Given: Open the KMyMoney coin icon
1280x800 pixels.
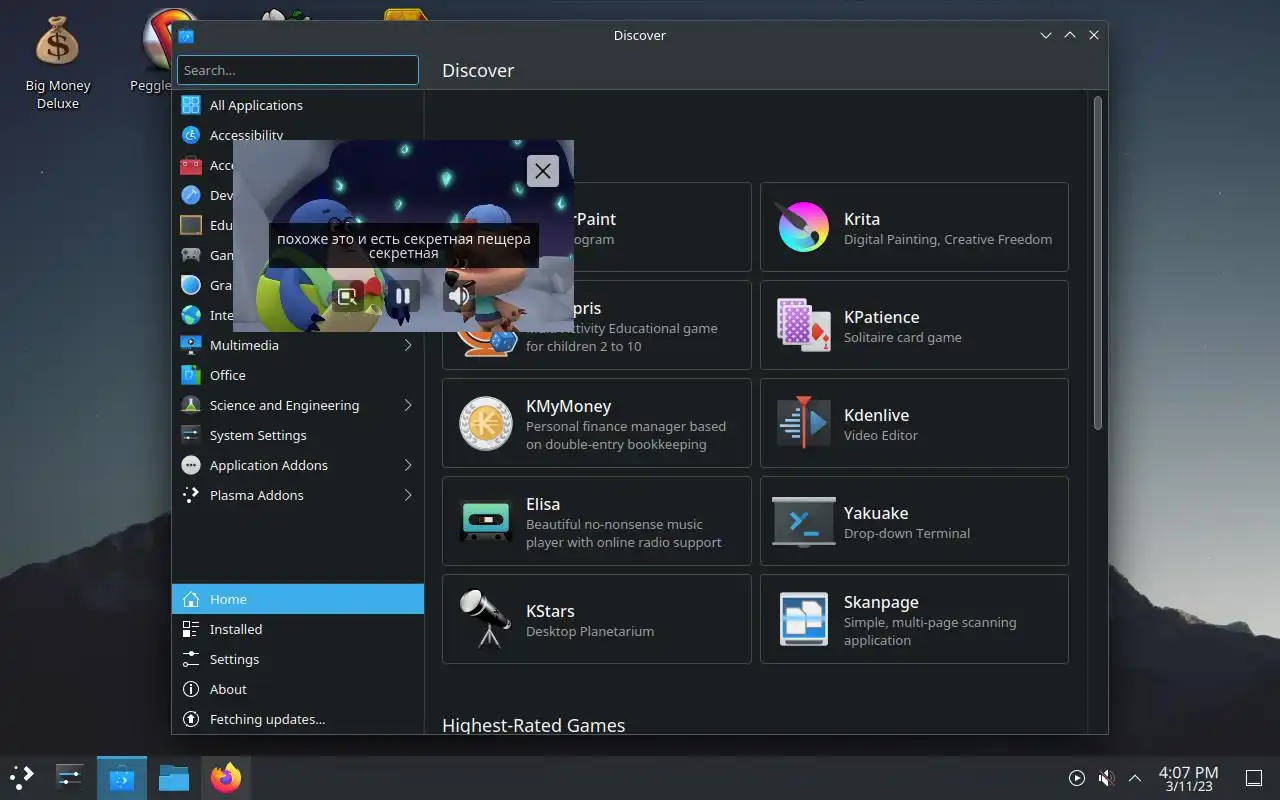Looking at the screenshot, I should (x=486, y=423).
